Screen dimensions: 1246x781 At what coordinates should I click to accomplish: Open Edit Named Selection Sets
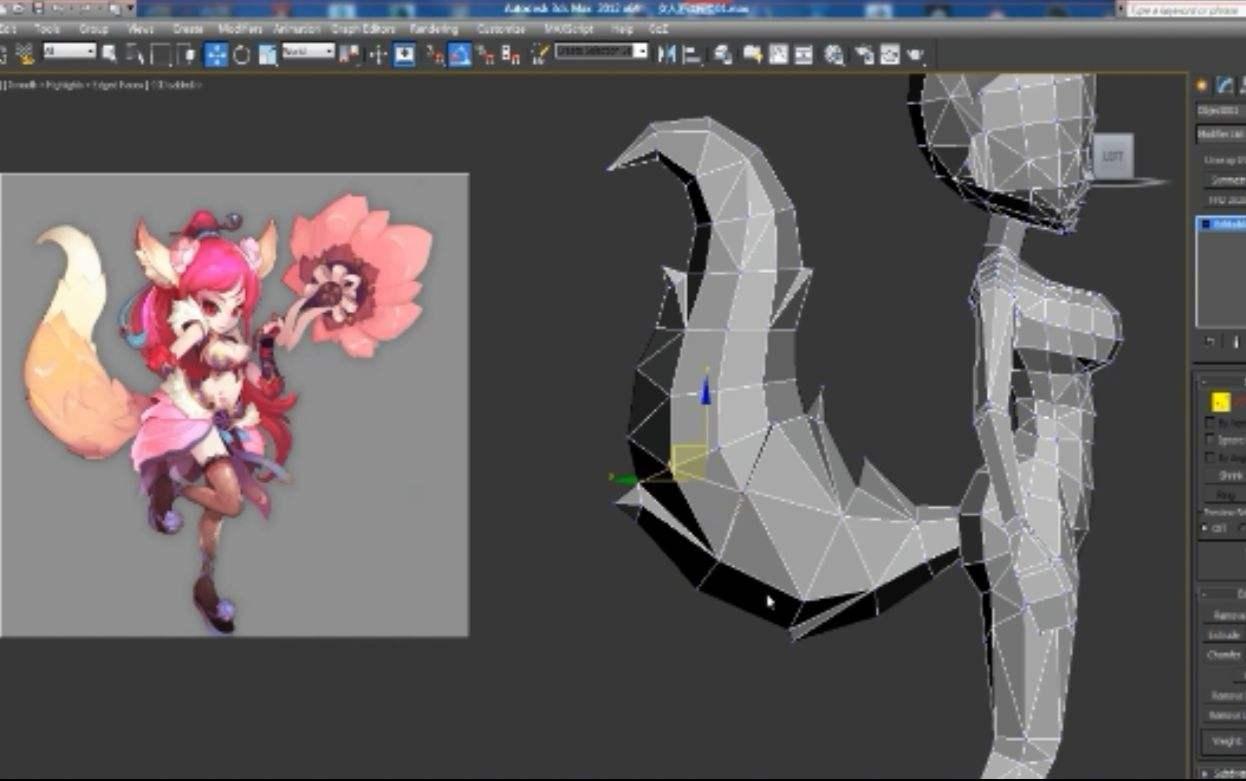540,54
